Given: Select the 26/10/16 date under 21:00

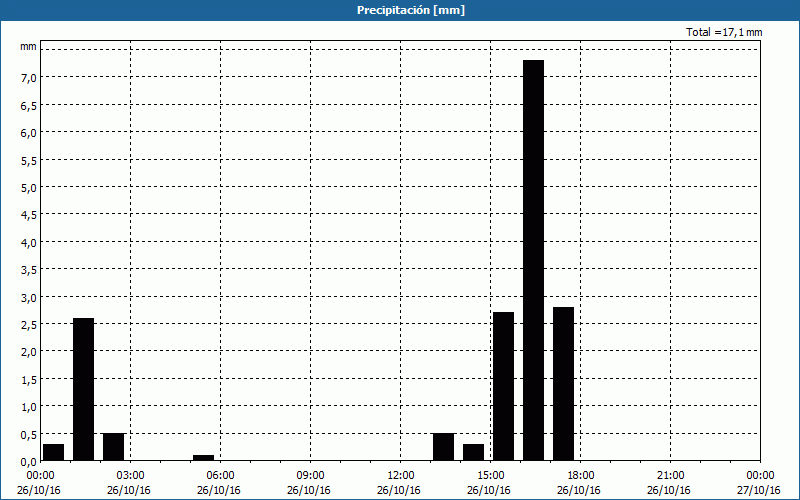Looking at the screenshot, I should click(669, 491).
